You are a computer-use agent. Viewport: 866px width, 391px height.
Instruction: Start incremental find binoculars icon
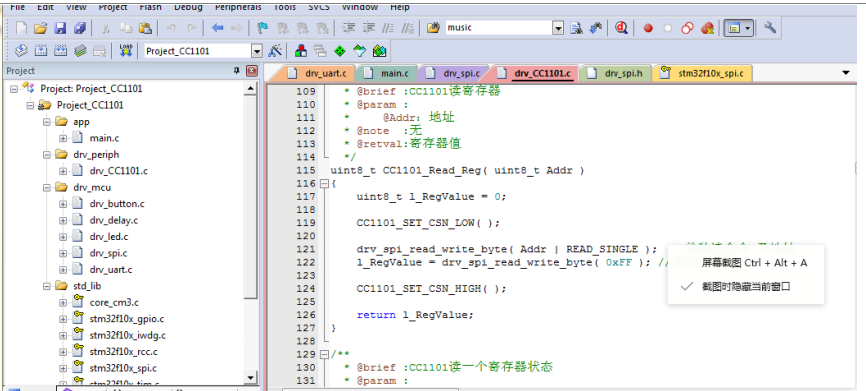[595, 28]
